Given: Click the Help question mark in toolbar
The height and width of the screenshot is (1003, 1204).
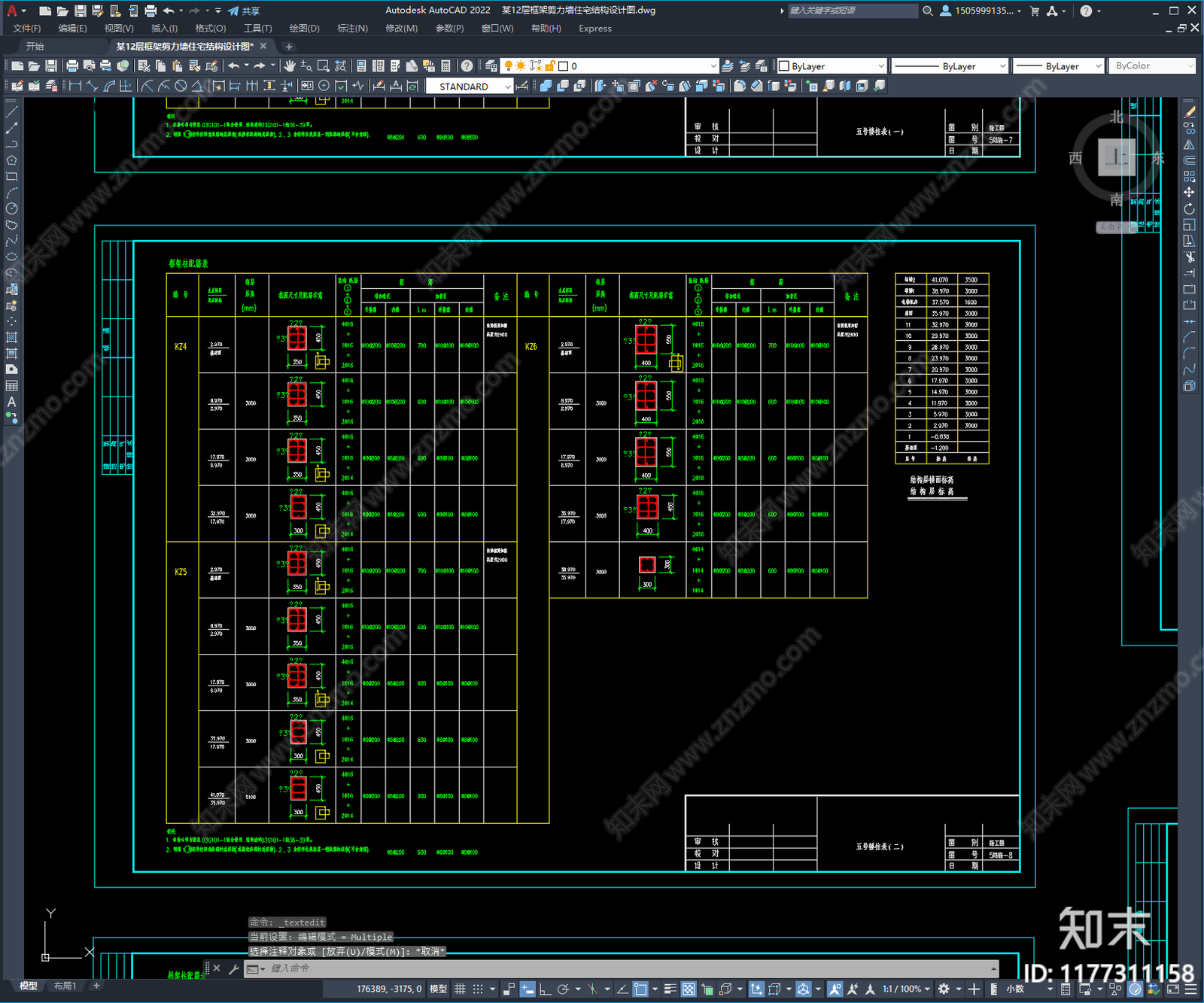Looking at the screenshot, I should click(467, 66).
